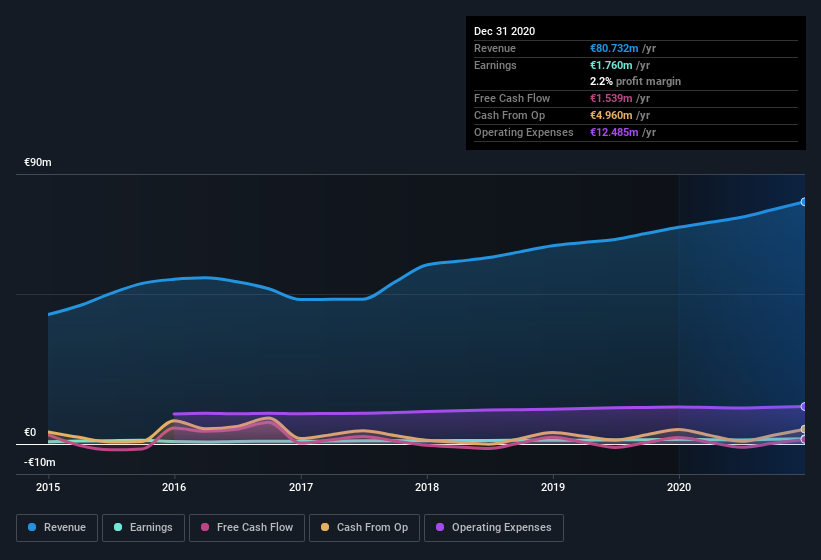Click the Operating Expenses line end marker

804,407
